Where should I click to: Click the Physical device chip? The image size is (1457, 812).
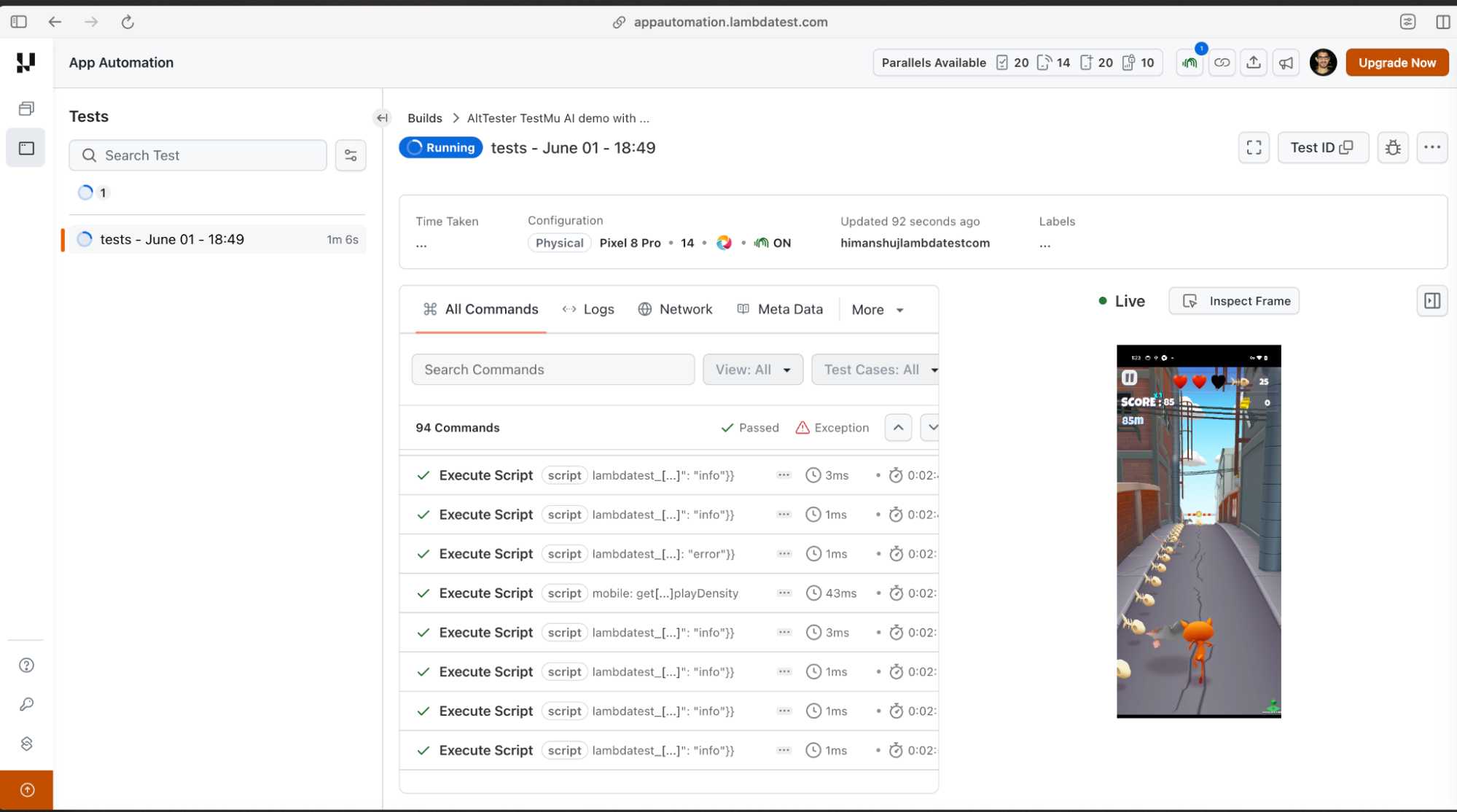(x=559, y=243)
